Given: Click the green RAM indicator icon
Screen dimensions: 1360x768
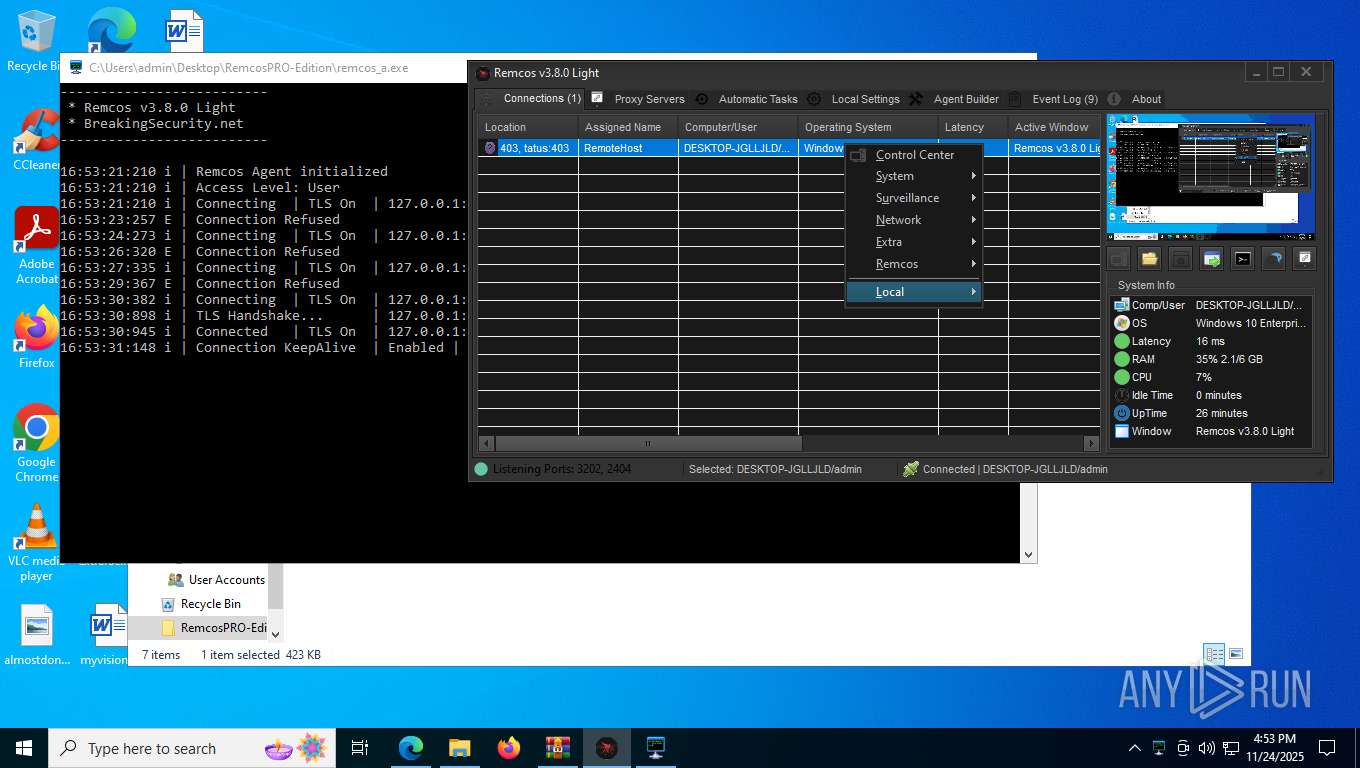Looking at the screenshot, I should (1122, 359).
